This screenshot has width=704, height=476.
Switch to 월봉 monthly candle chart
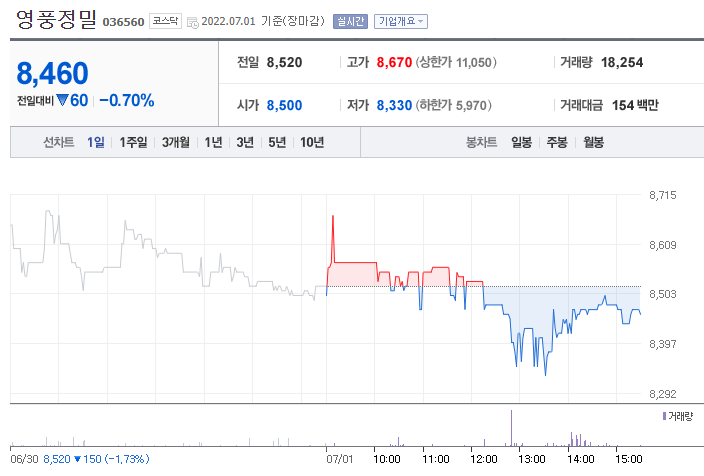point(594,142)
